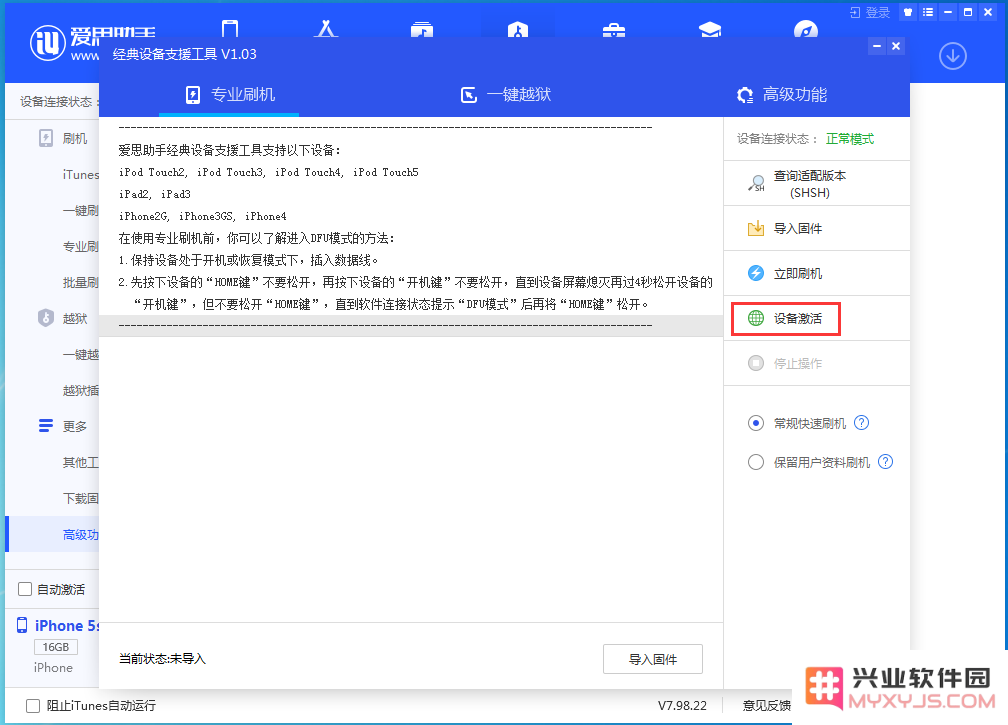Click the shirt skin icon in title bar

(x=908, y=12)
